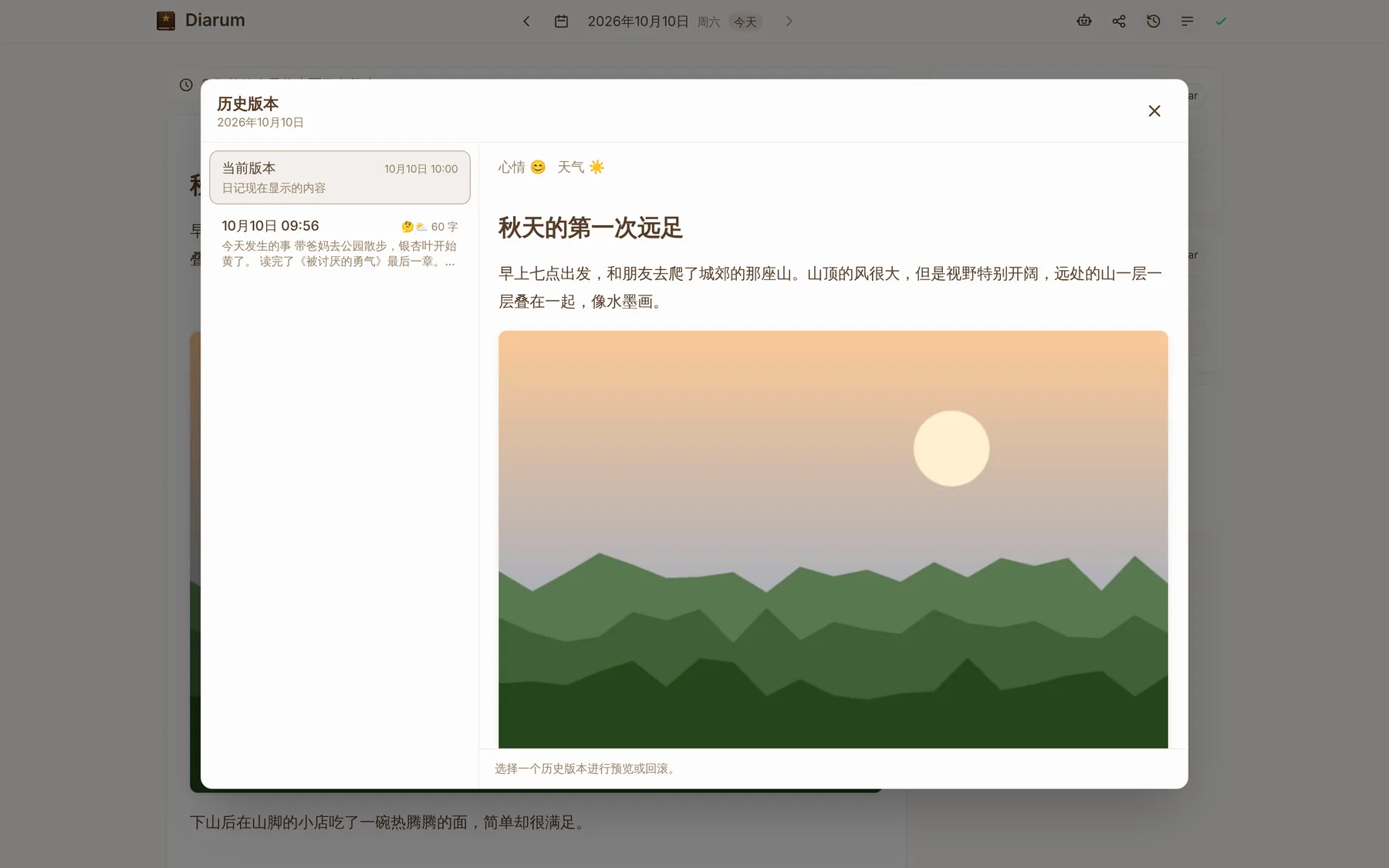The width and height of the screenshot is (1389, 868).
Task: Close the 历史版本 dialog
Action: [x=1154, y=111]
